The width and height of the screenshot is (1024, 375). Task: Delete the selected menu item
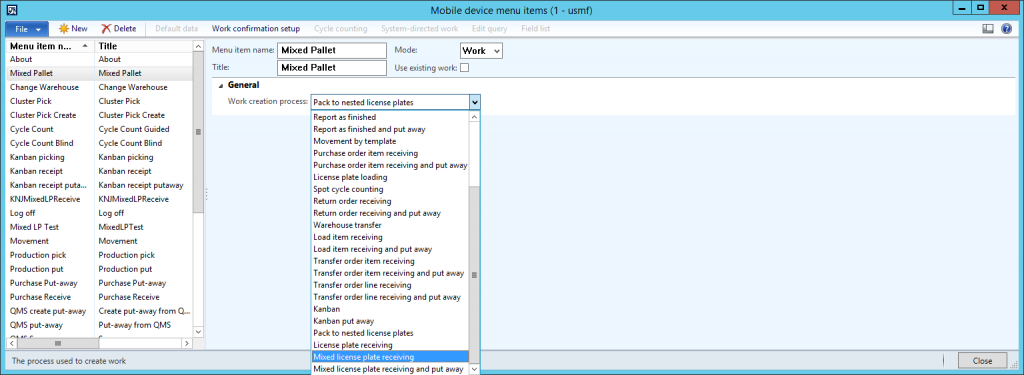(119, 29)
